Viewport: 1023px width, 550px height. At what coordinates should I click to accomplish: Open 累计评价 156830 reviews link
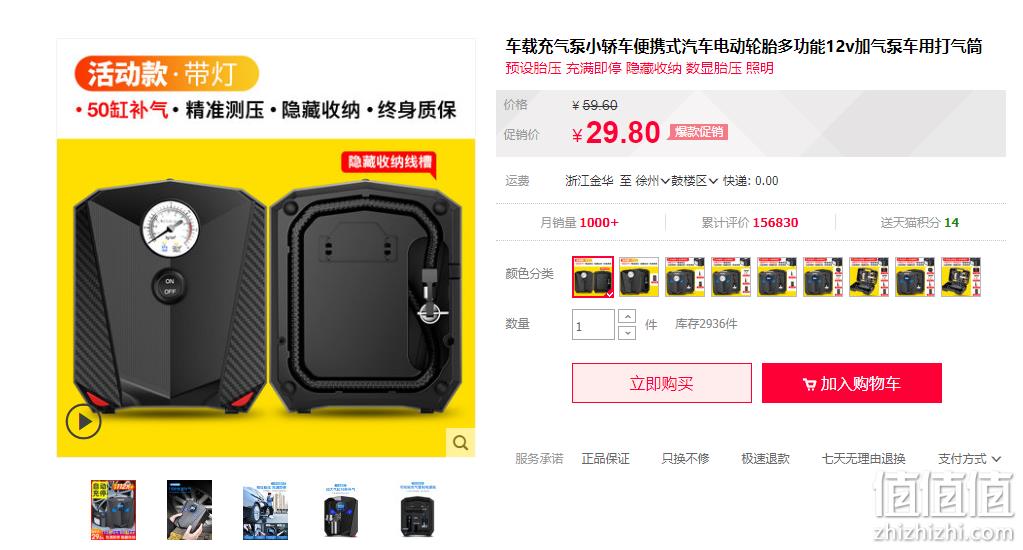(750, 222)
